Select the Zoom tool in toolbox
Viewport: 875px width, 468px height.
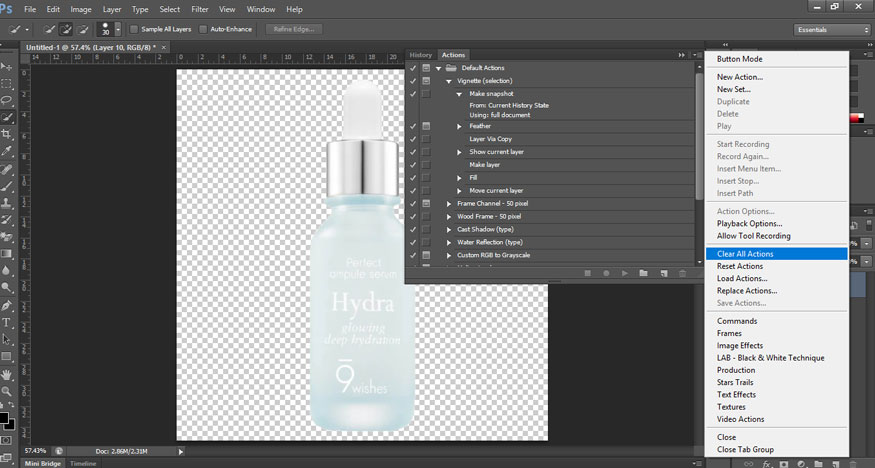click(6, 391)
